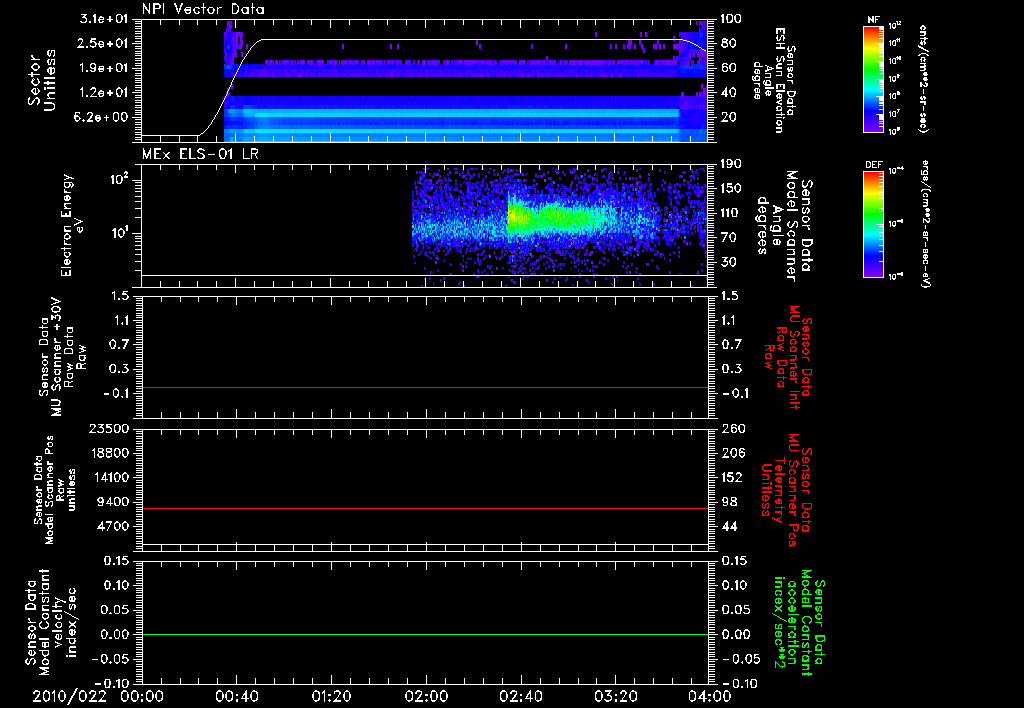The width and height of the screenshot is (1024, 708).
Task: Click the 'Electron Energy eV' axis label
Action: point(72,225)
